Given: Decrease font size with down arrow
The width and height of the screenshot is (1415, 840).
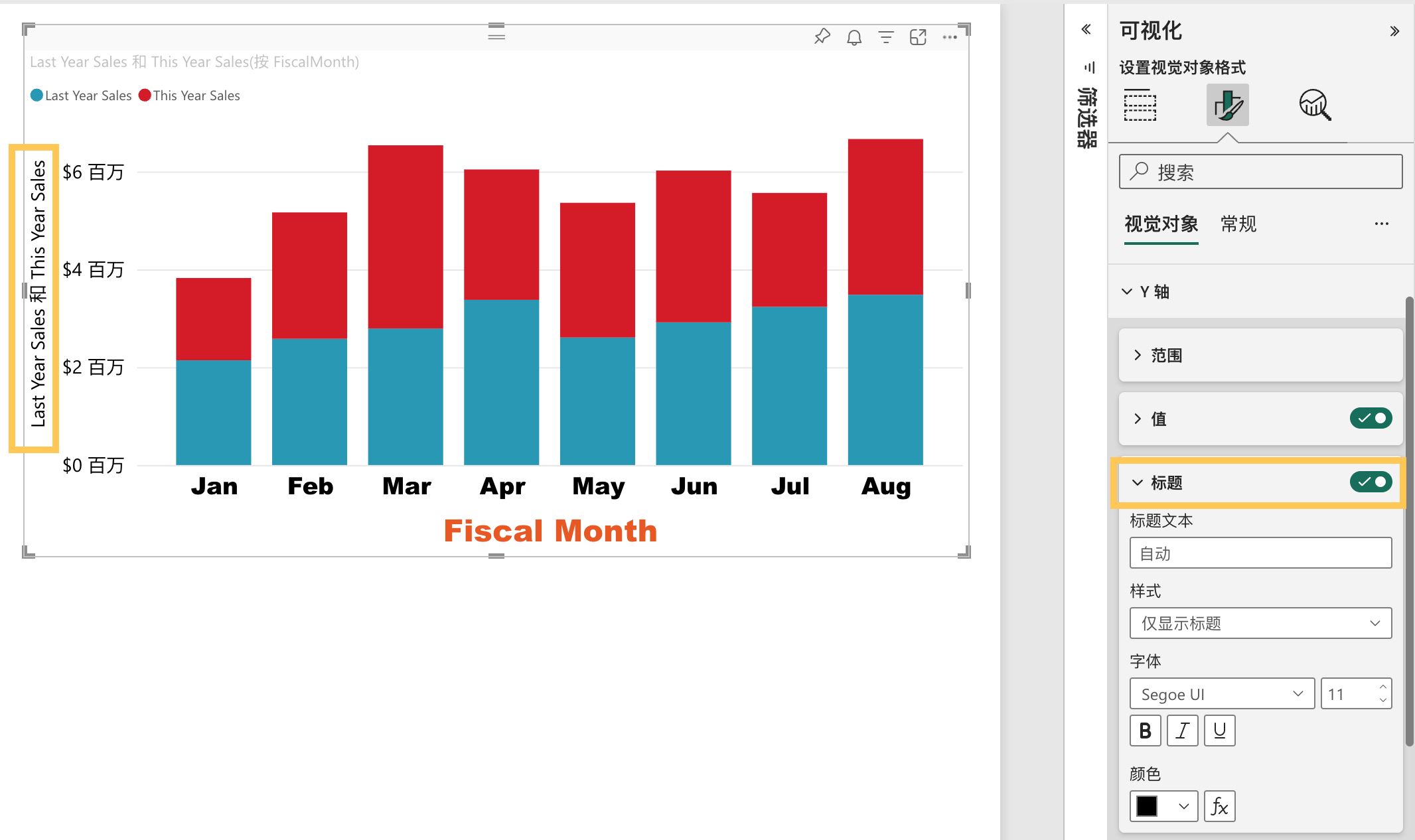Looking at the screenshot, I should click(1382, 700).
